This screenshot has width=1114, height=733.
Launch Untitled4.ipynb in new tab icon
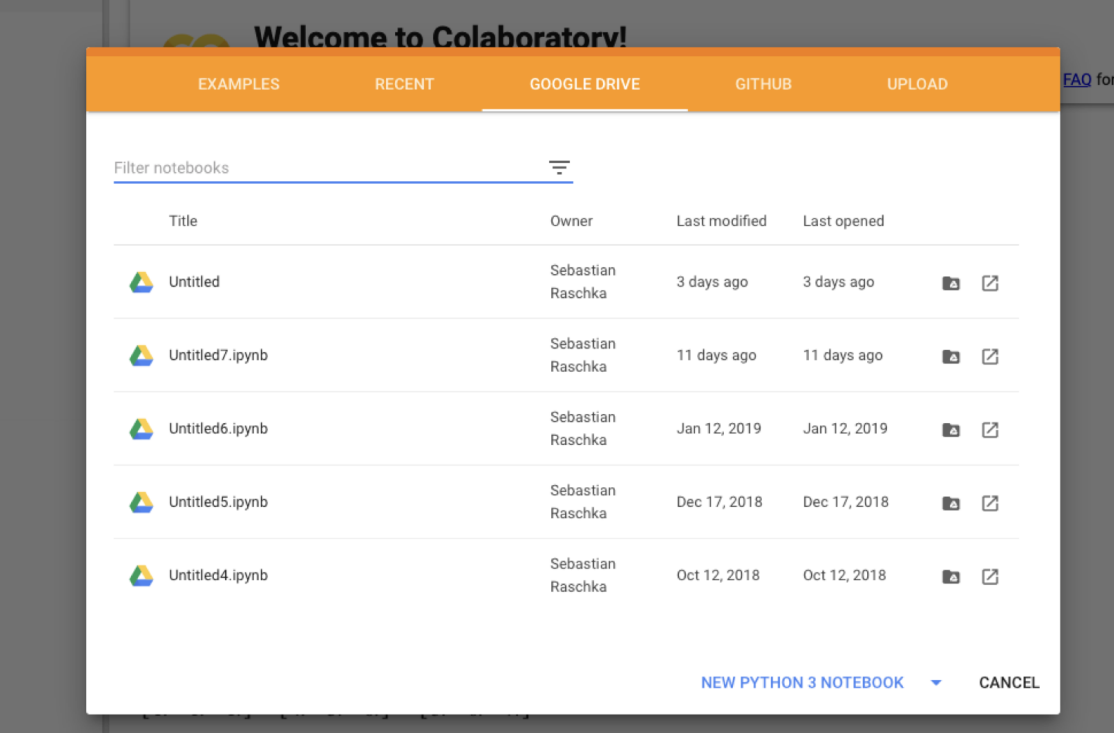click(990, 576)
